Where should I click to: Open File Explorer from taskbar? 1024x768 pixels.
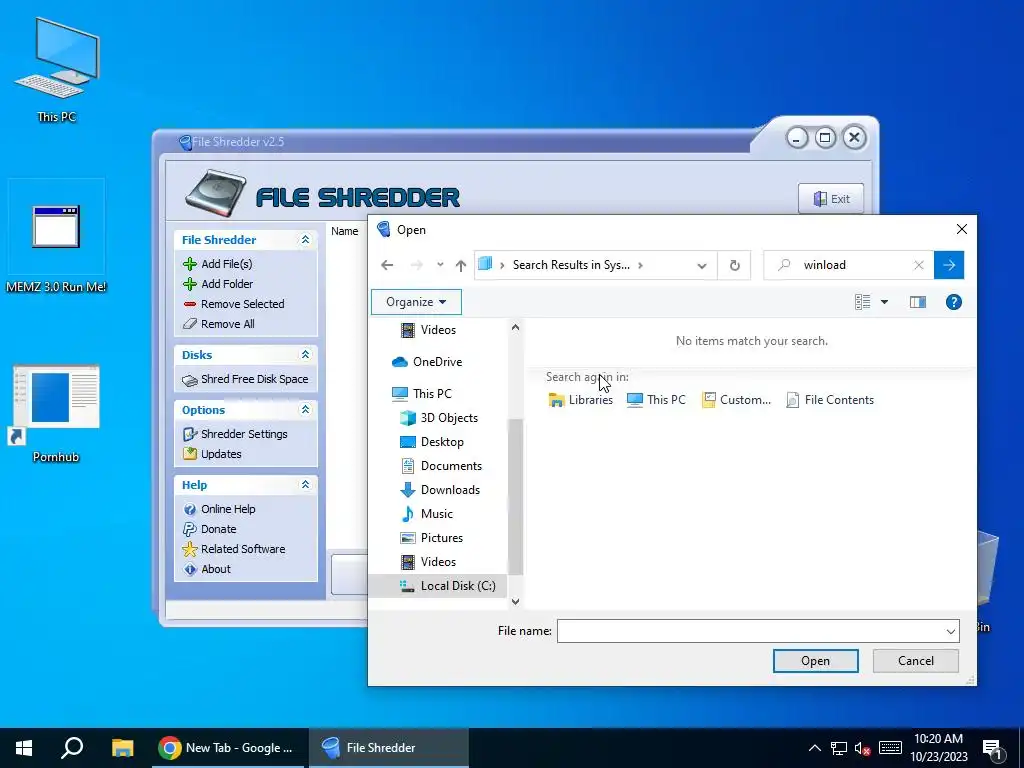122,748
